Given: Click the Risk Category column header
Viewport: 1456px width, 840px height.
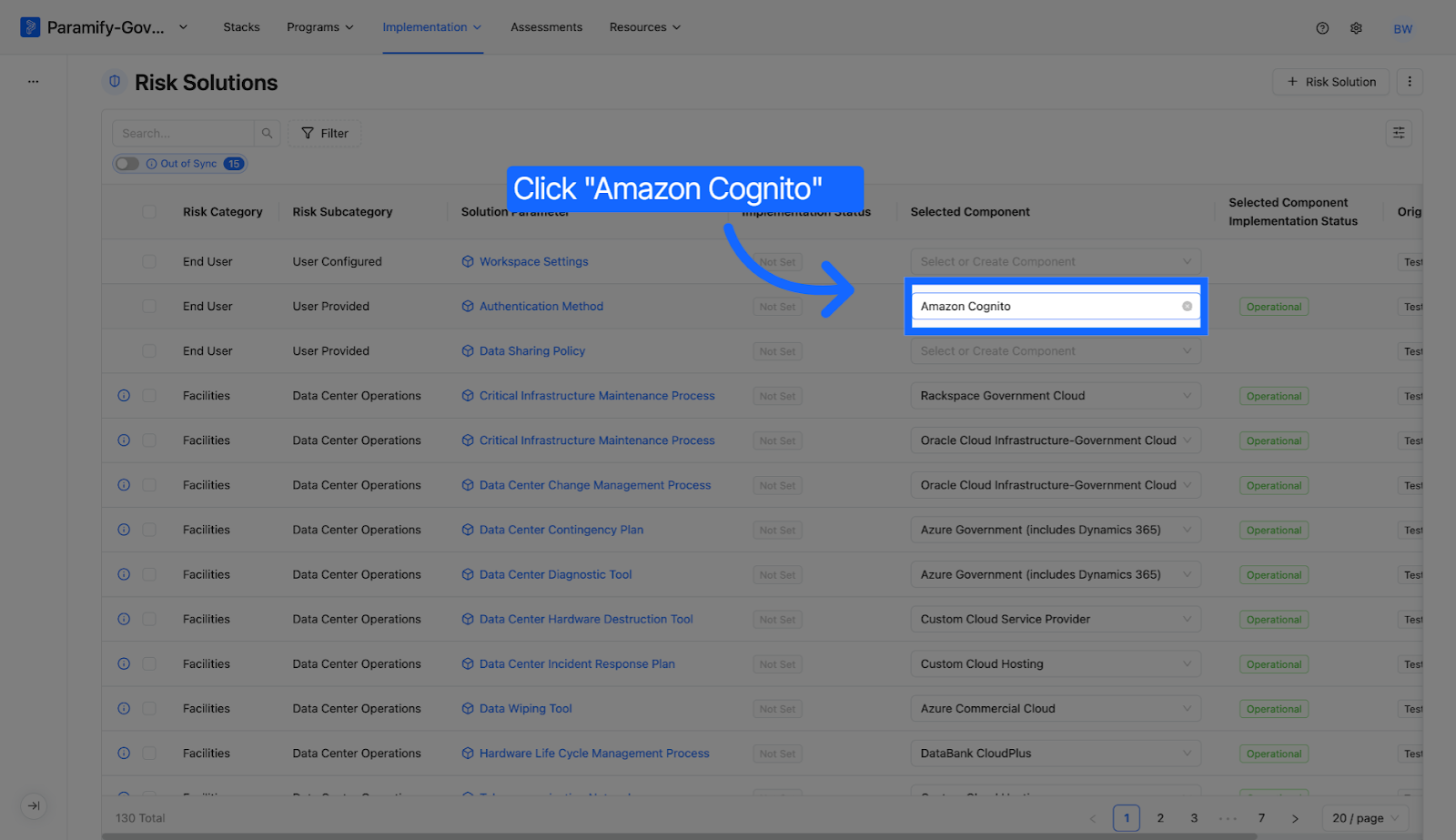Looking at the screenshot, I should pyautogui.click(x=222, y=212).
